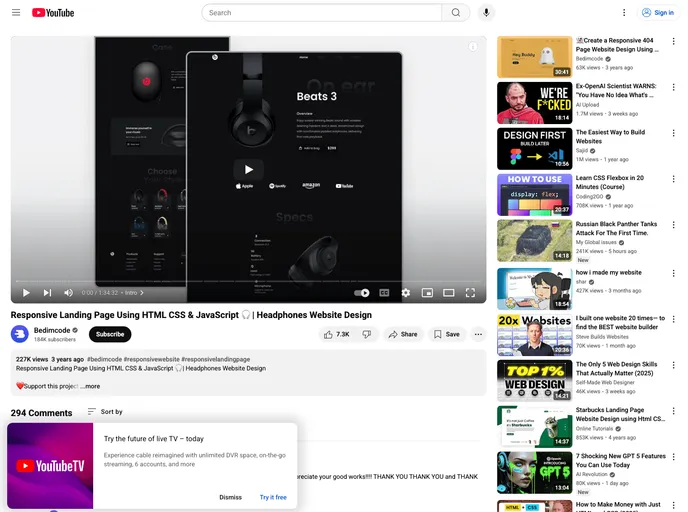Open the Starbucks Landing Page video title
Image resolution: width=688 pixels, height=512 pixels.
click(x=620, y=414)
